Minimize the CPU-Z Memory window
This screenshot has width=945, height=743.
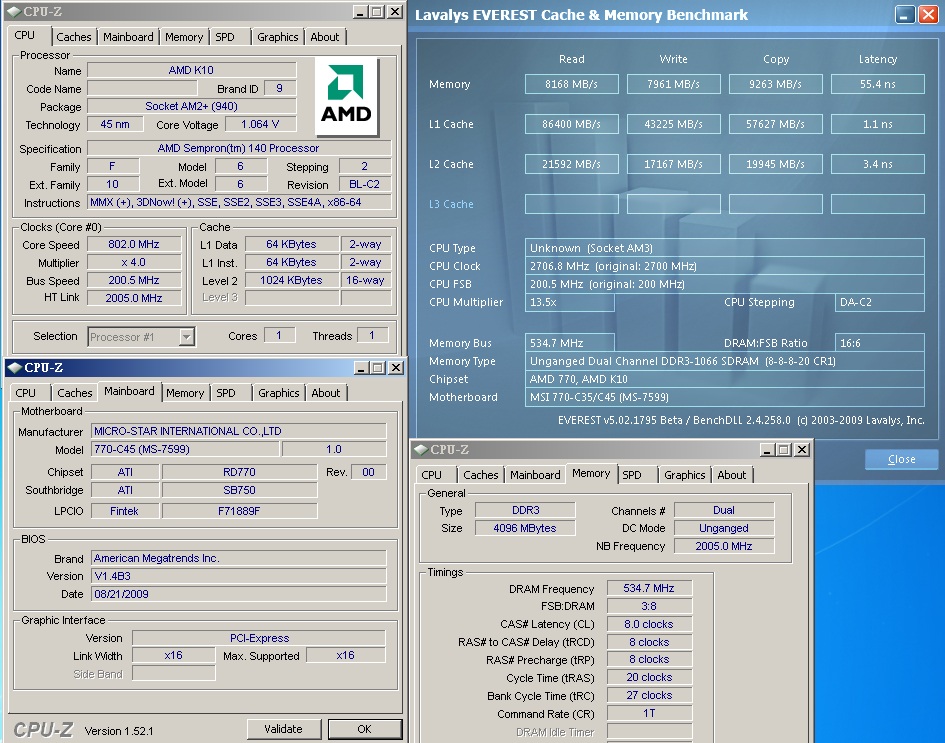tap(767, 450)
